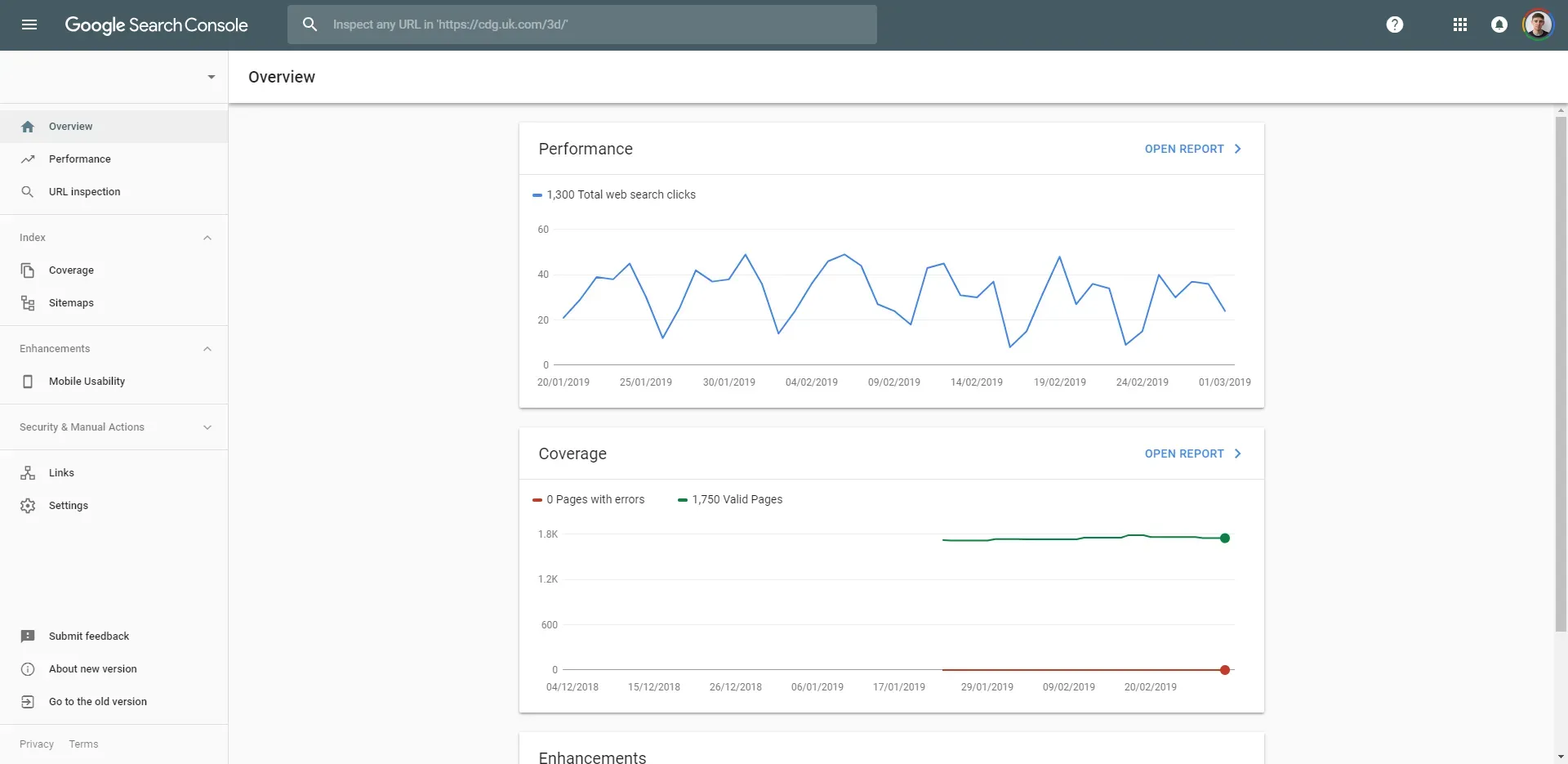Click the 04/12/2018 coverage date label

tap(572, 687)
